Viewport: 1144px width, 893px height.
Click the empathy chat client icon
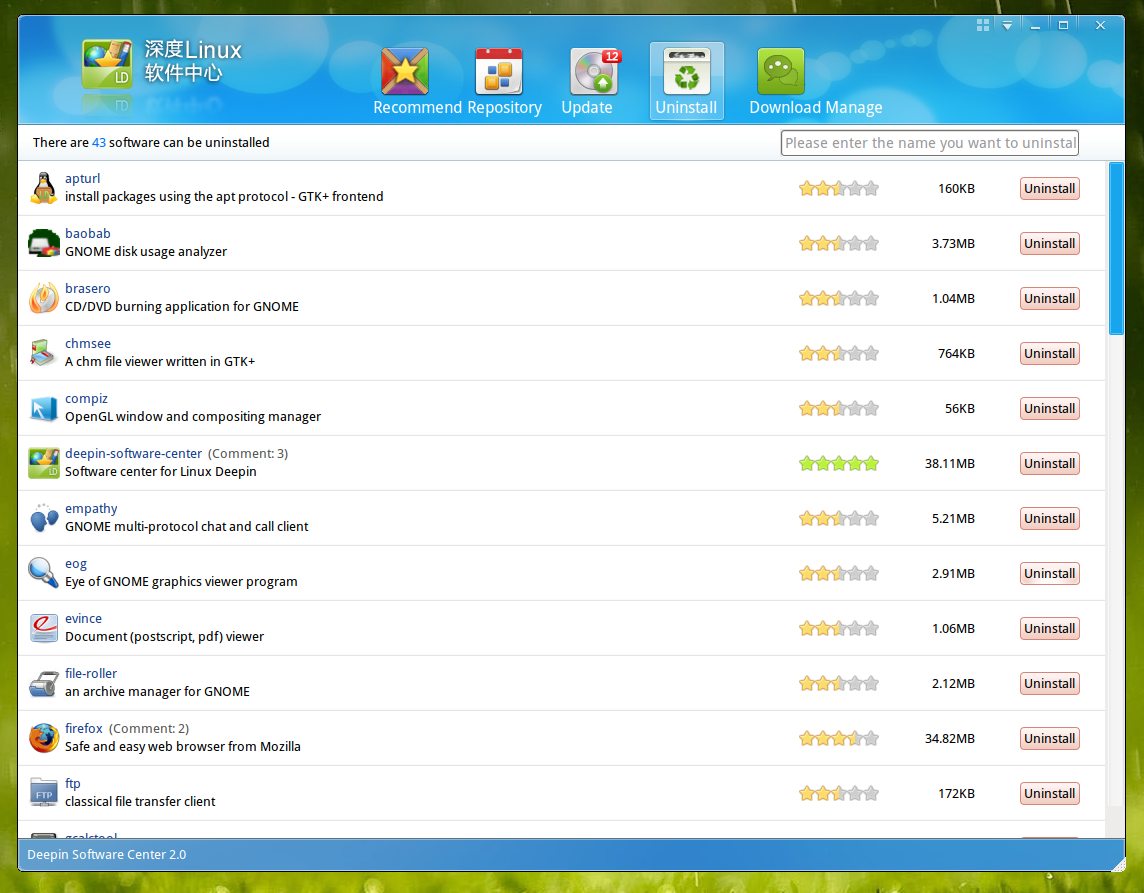(44, 519)
